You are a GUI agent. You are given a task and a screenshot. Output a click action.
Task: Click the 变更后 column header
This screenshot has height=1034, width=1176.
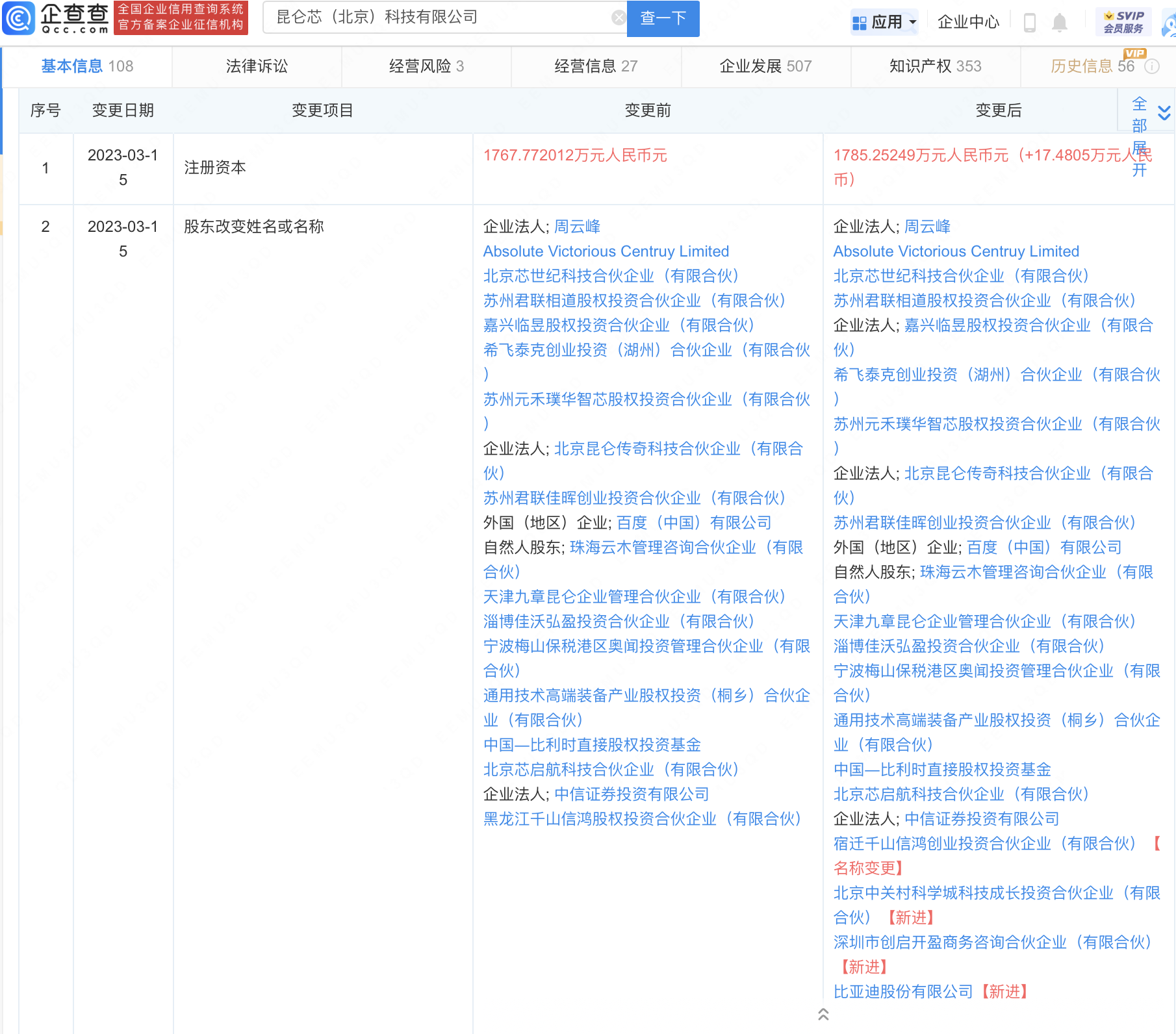pos(999,110)
